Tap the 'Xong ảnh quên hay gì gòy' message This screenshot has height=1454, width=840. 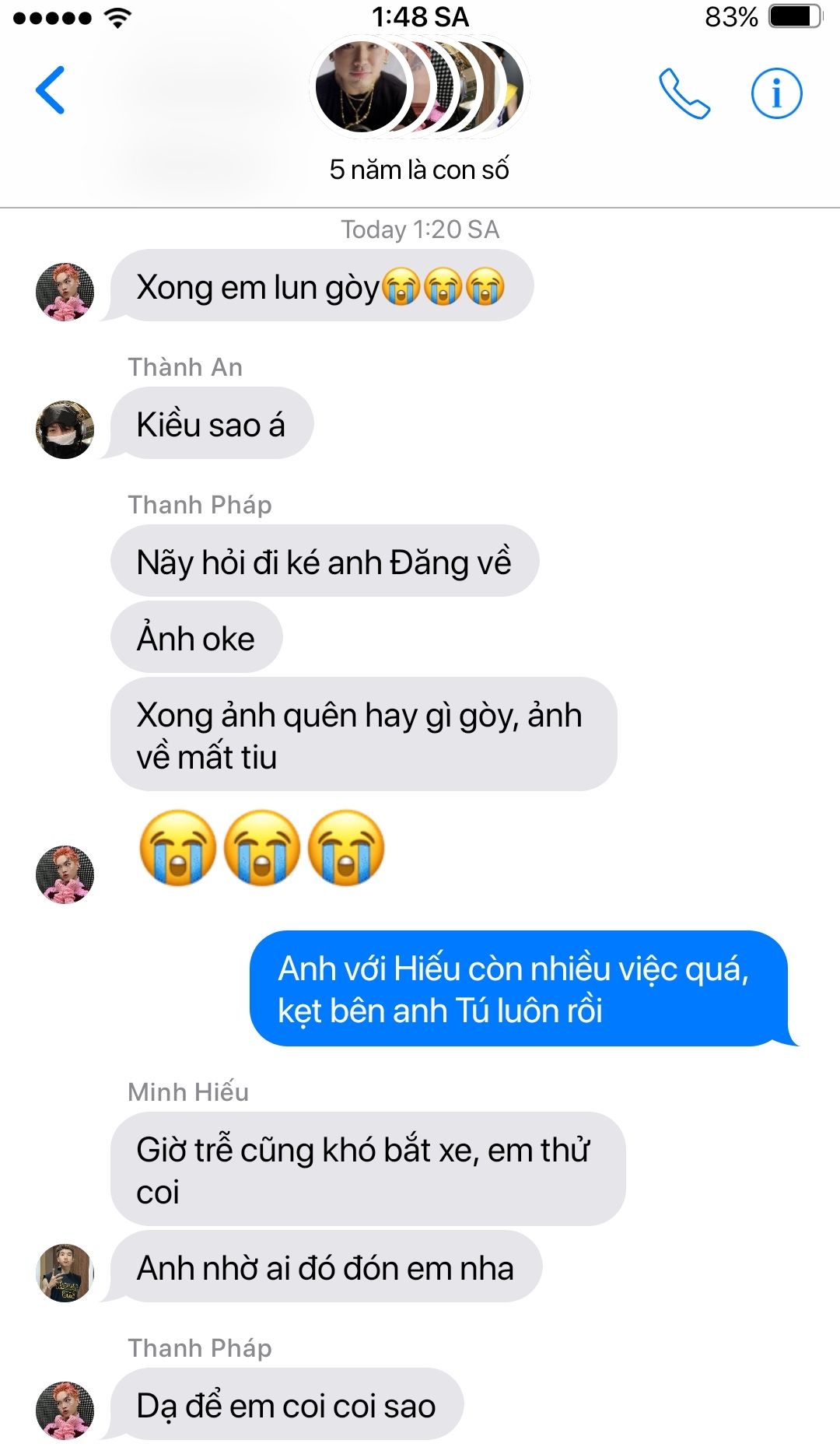point(363,735)
